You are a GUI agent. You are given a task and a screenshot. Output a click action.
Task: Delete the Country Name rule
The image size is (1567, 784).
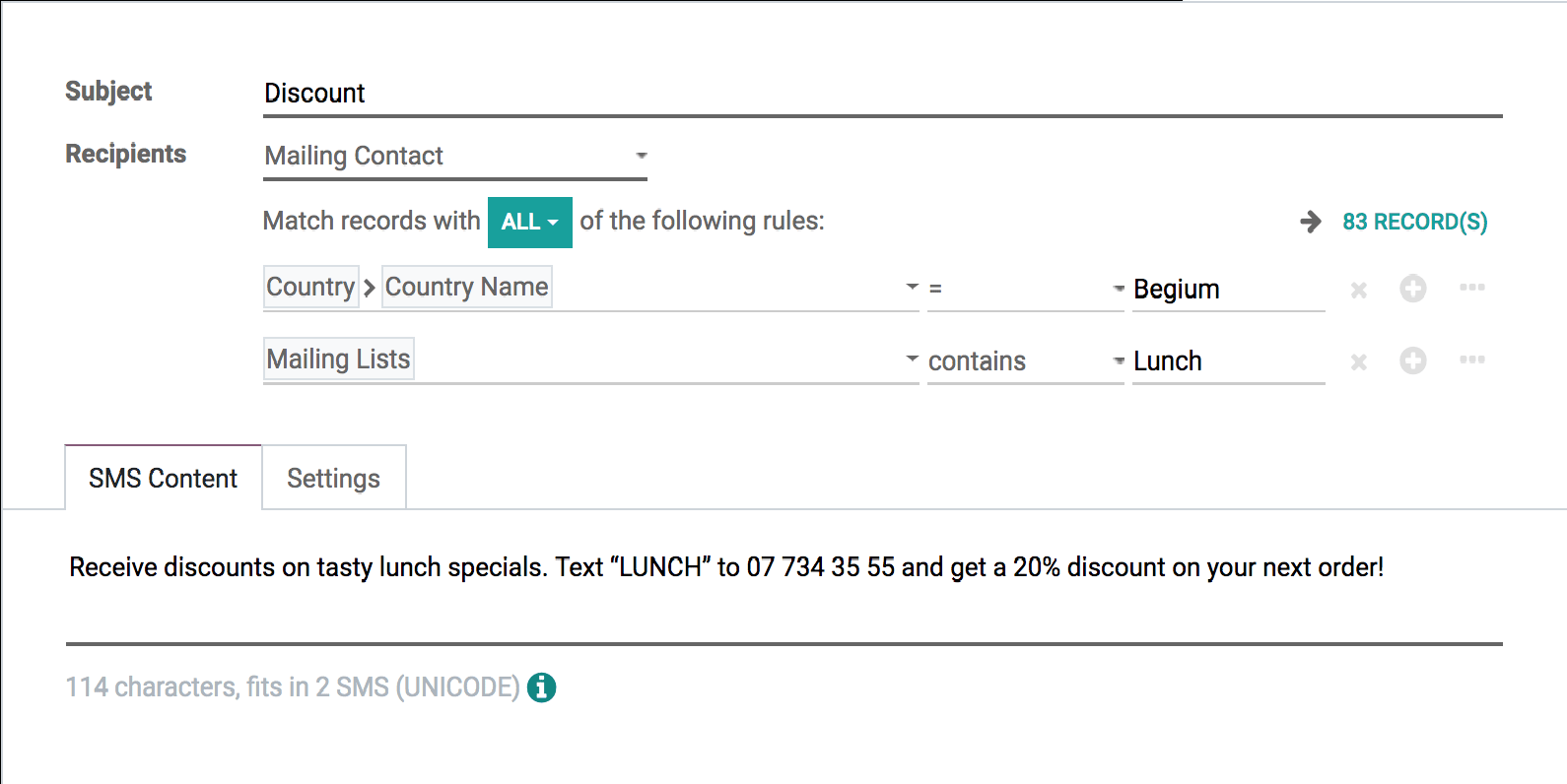click(1359, 290)
